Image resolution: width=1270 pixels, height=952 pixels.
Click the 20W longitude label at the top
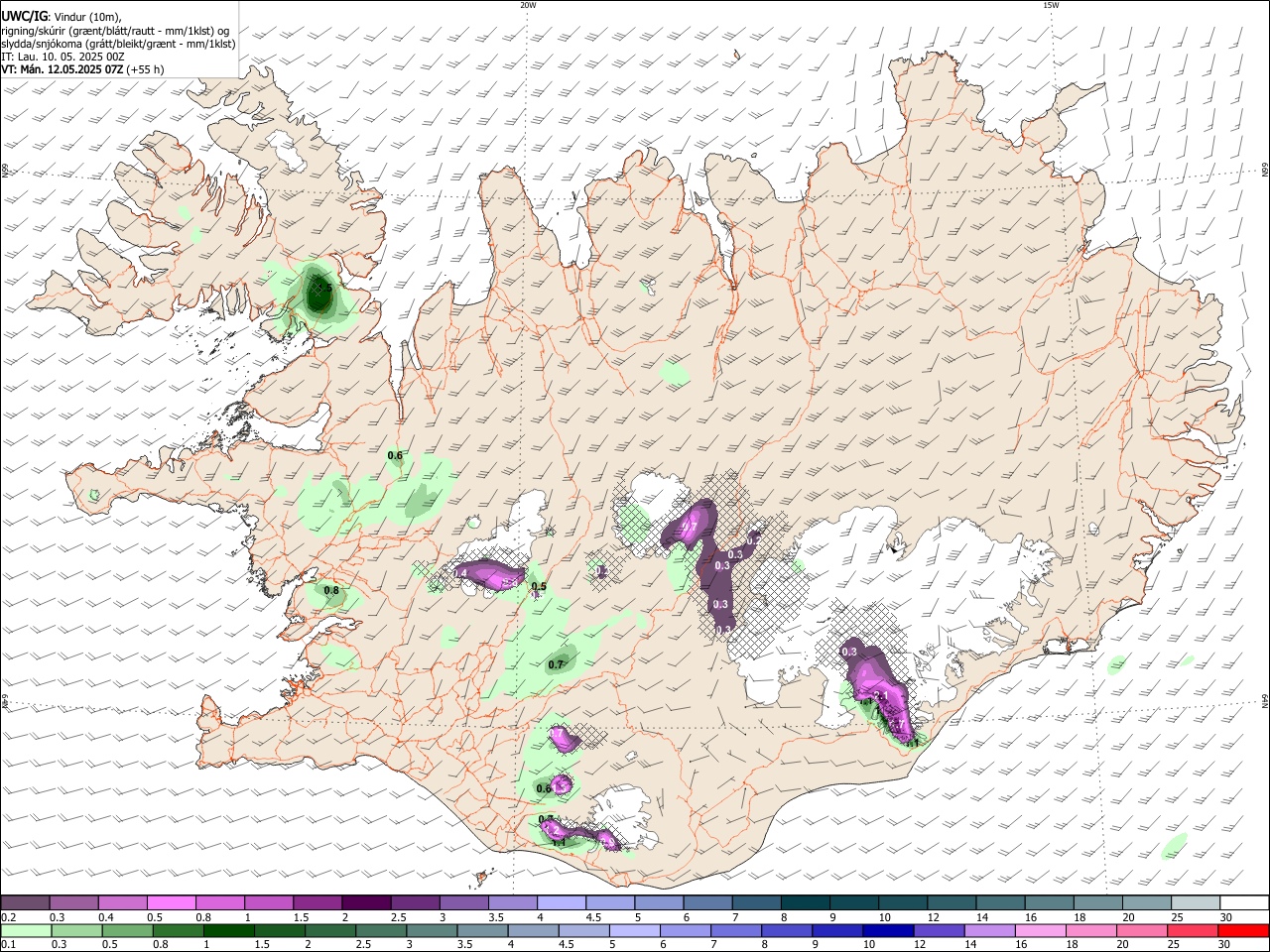[528, 5]
